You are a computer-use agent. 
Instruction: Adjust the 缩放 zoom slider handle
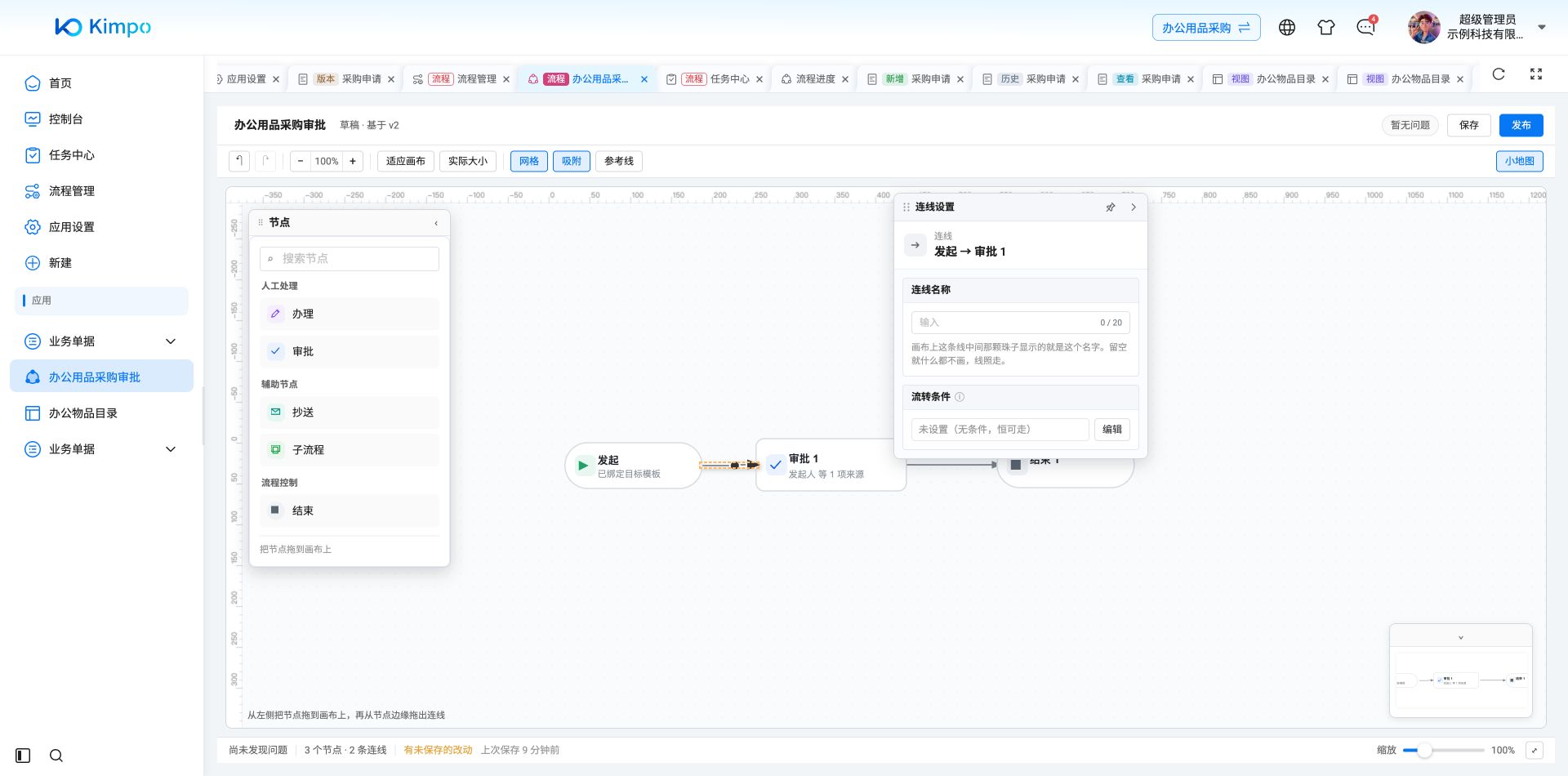1424,750
